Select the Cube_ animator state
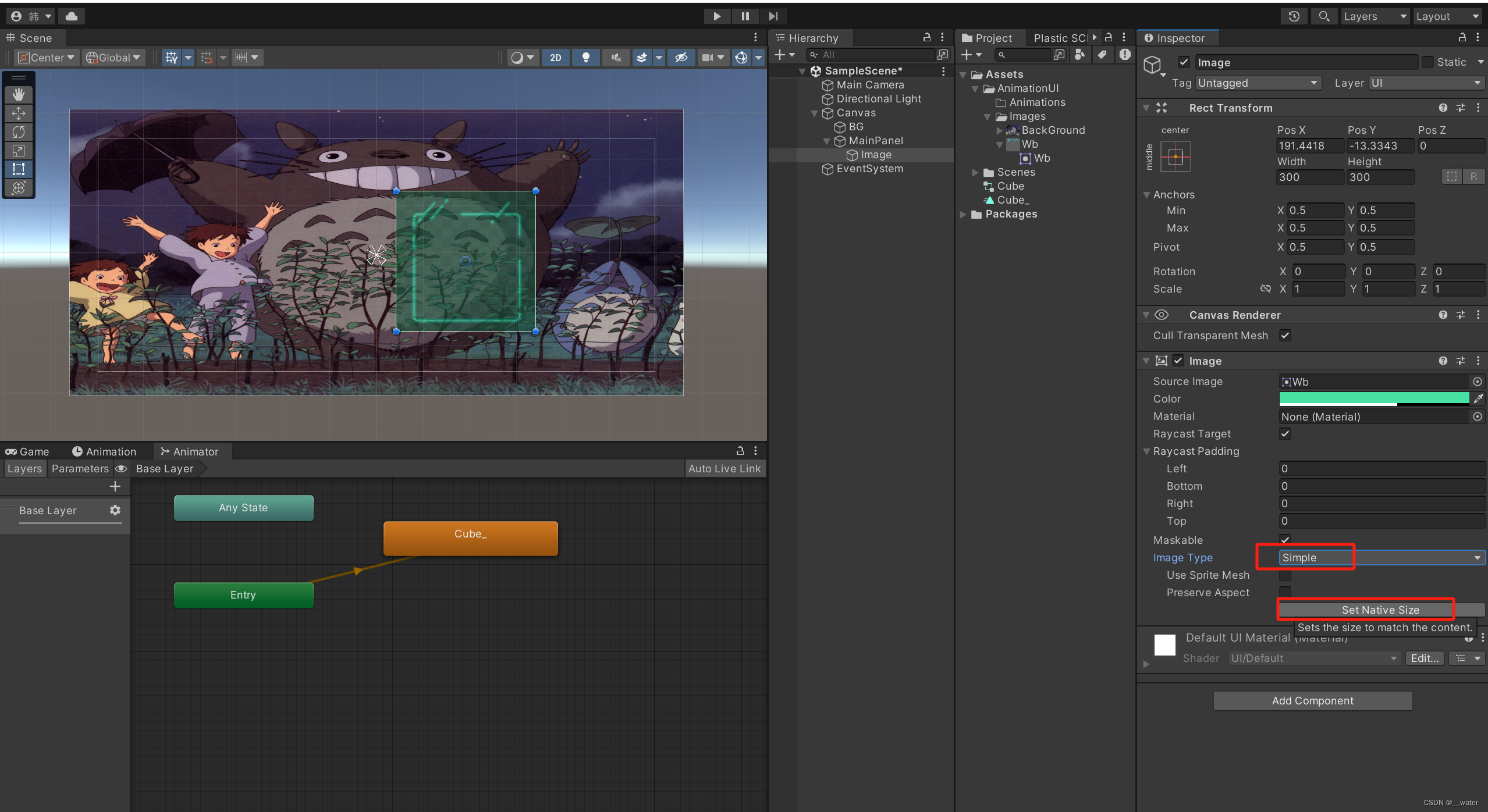This screenshot has height=812, width=1488. [471, 538]
